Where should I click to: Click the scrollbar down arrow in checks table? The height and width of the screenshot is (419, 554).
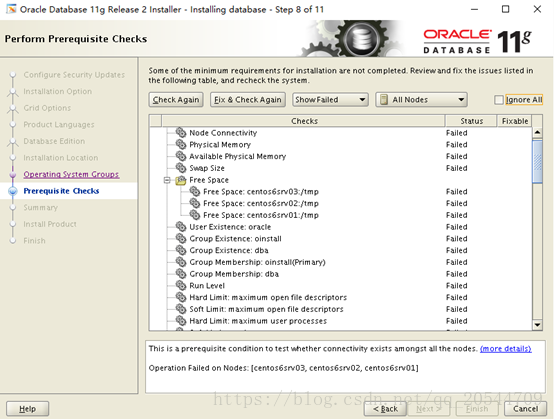(x=537, y=325)
